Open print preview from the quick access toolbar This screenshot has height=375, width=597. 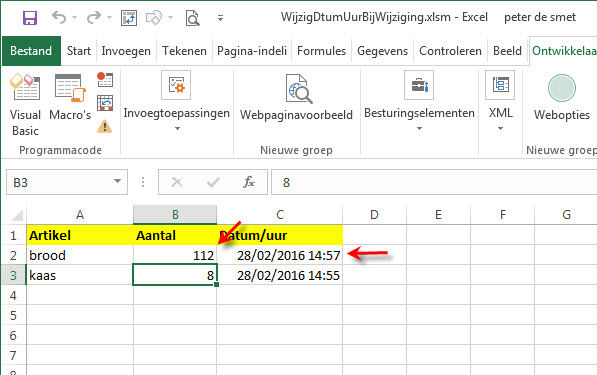pyautogui.click(x=192, y=18)
